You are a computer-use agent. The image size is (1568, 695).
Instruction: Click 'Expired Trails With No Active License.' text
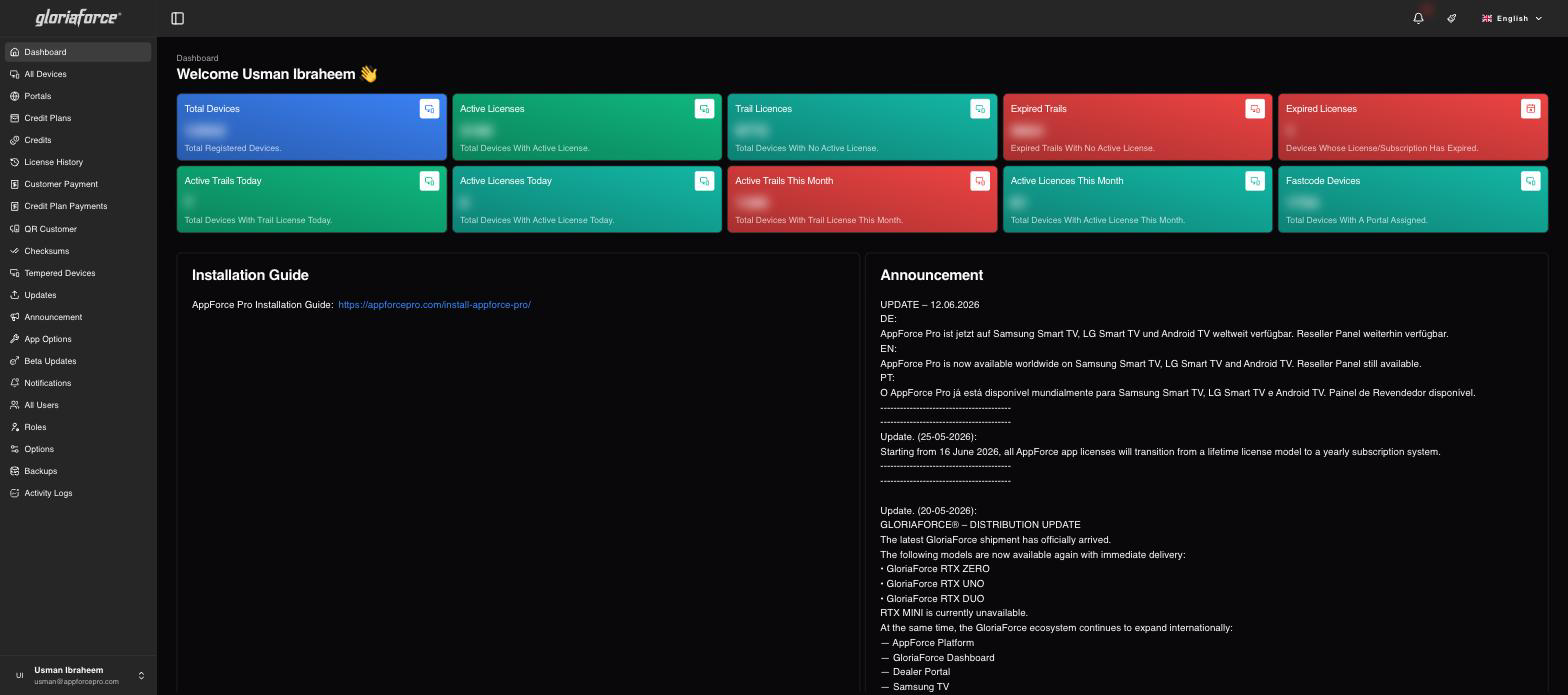tap(1082, 148)
